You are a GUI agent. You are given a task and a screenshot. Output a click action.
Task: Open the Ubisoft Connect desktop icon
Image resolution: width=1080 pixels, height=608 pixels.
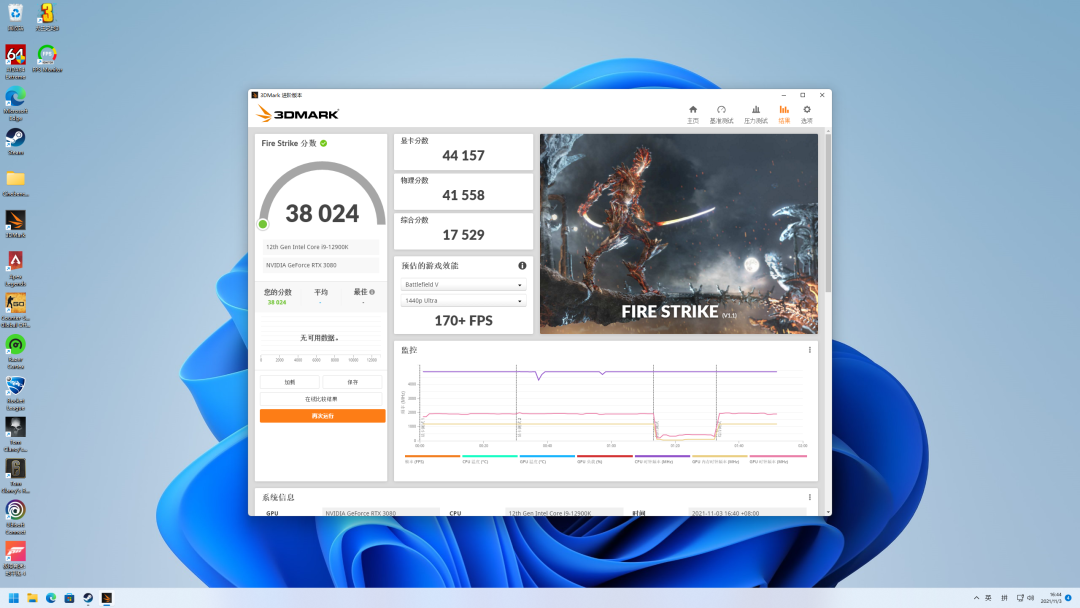15,517
